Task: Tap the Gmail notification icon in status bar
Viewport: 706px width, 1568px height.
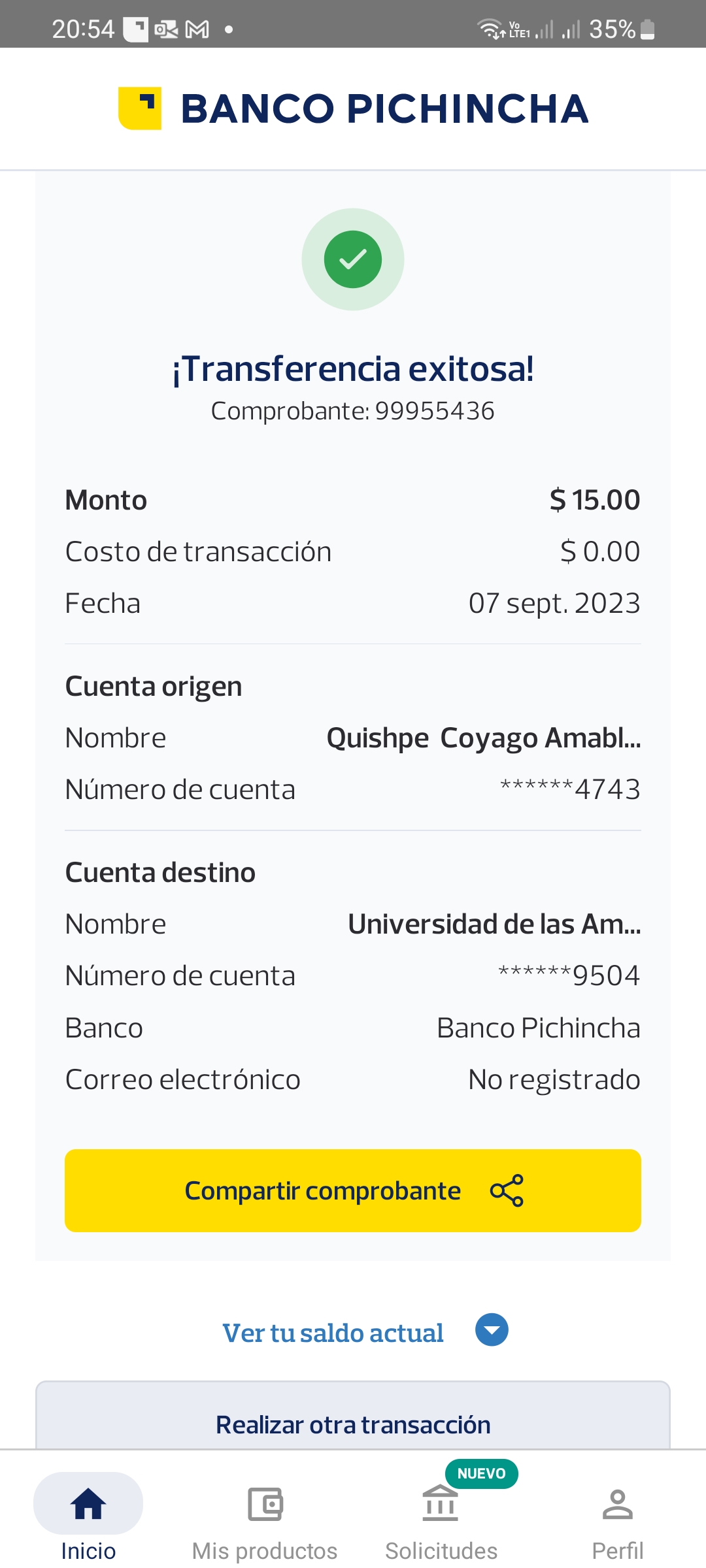Action: tap(197, 29)
